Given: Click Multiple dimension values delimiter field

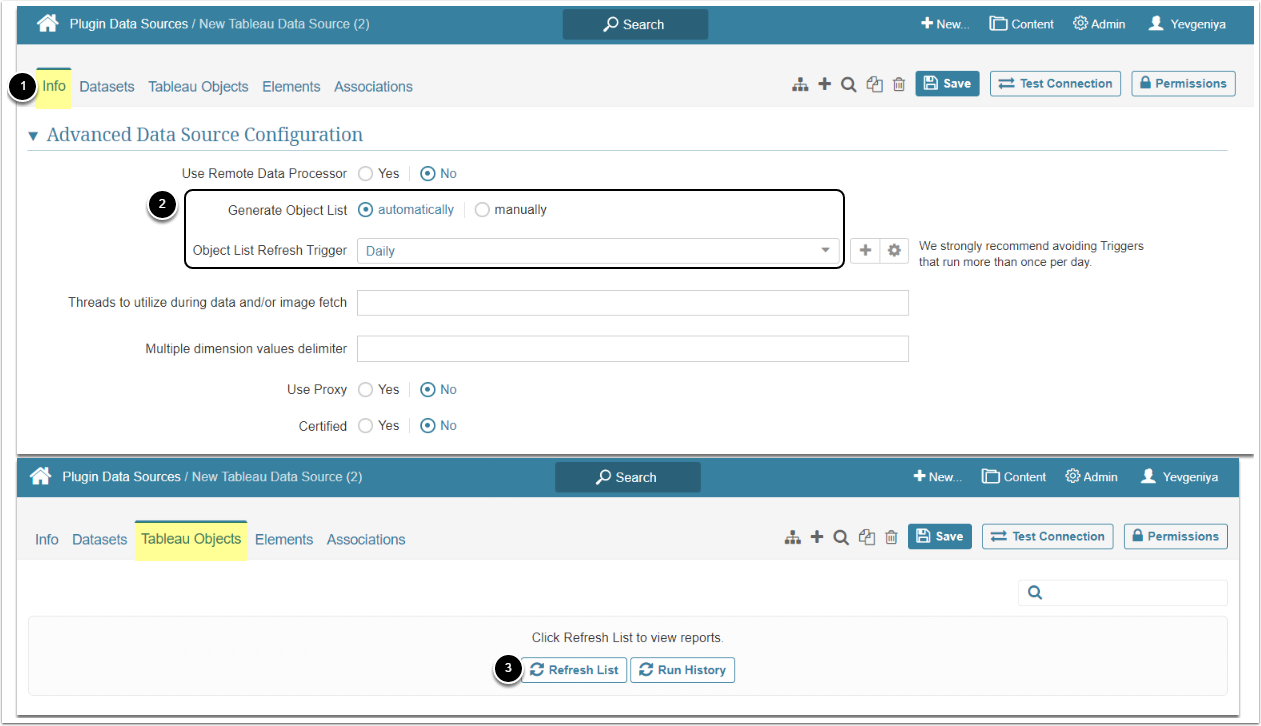Looking at the screenshot, I should click(x=633, y=349).
